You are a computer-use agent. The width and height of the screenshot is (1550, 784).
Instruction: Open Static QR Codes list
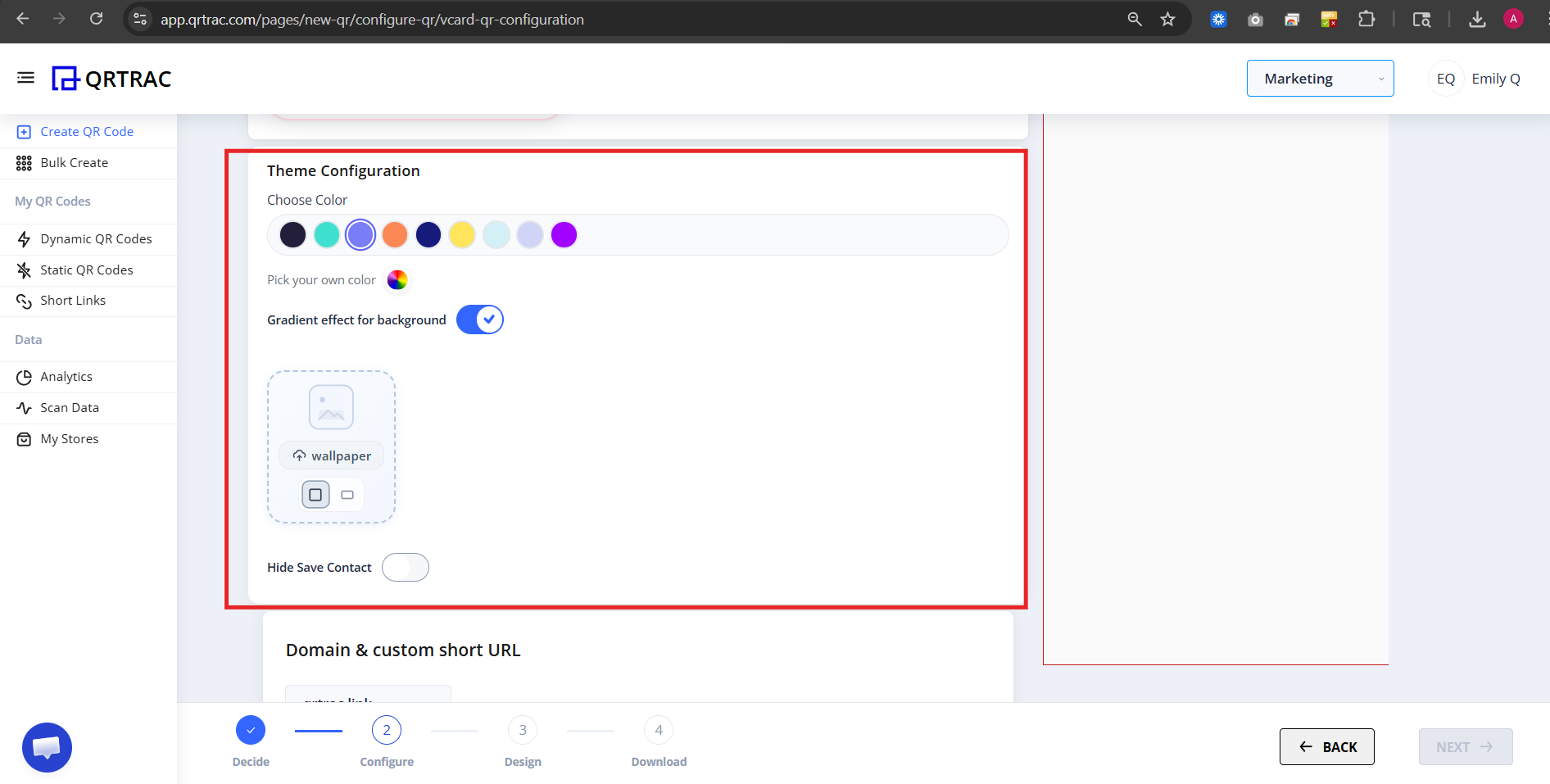(86, 270)
